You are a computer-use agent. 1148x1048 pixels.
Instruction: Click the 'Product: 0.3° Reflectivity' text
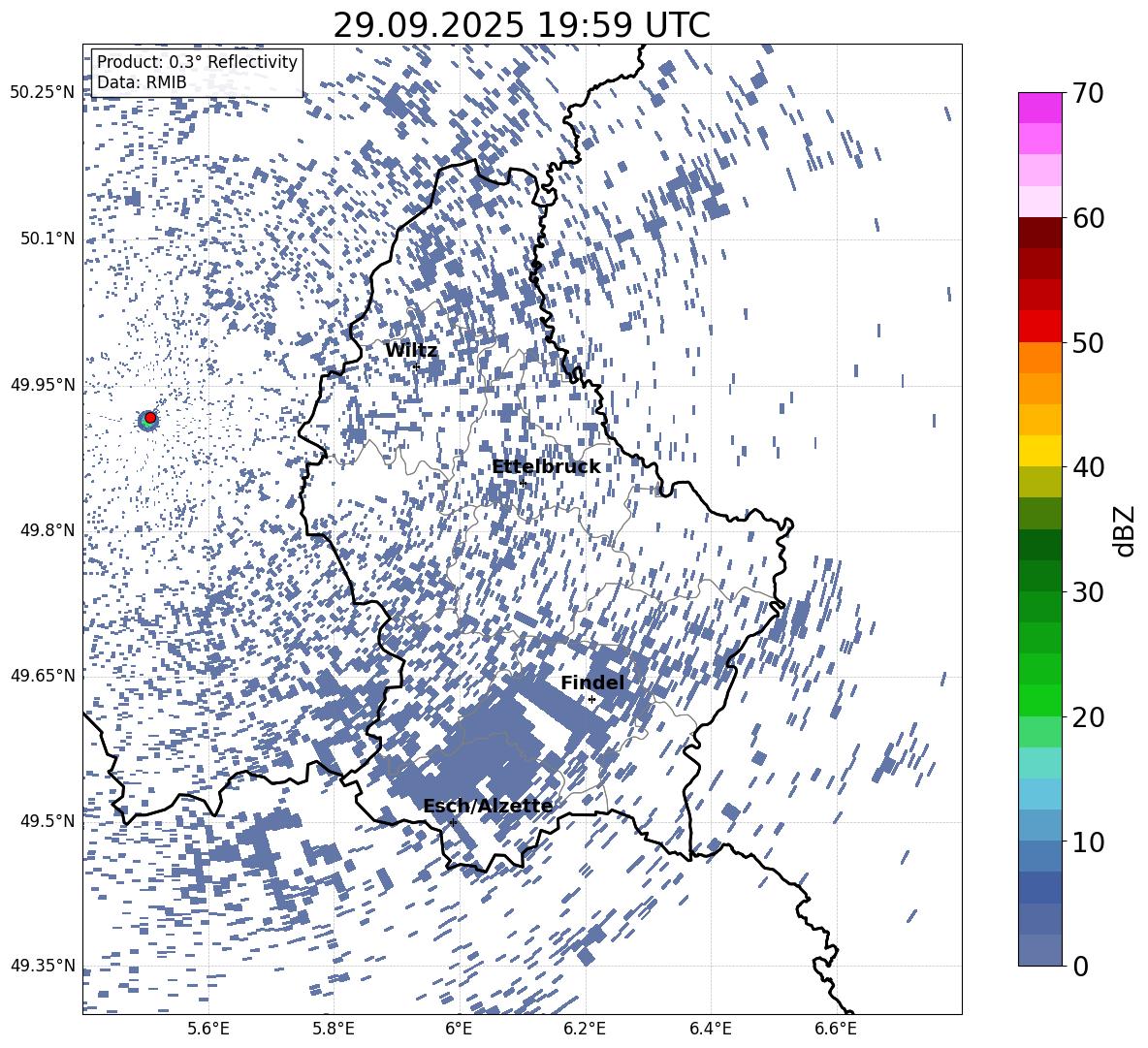197,61
